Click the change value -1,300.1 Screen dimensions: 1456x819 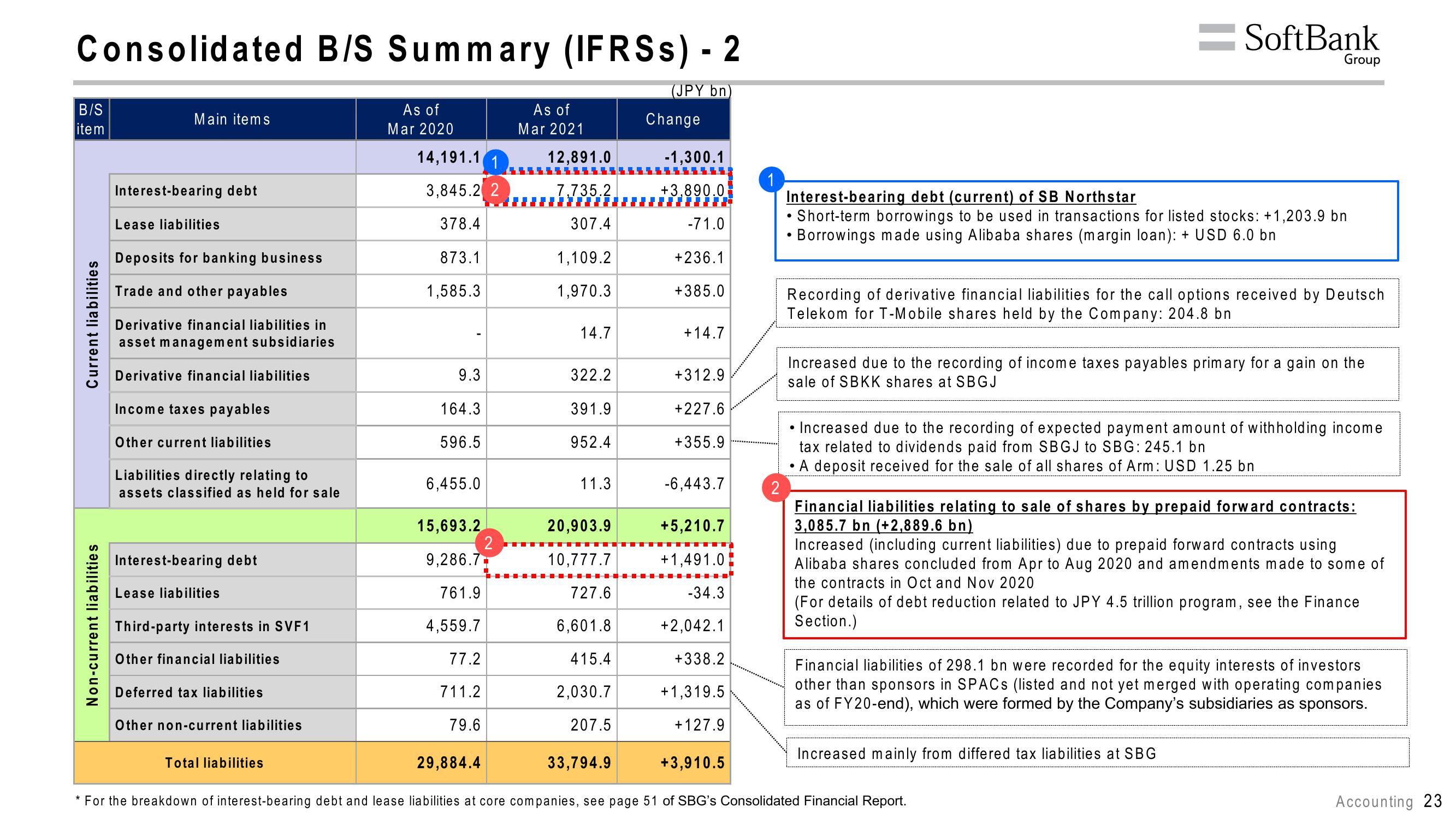click(694, 157)
